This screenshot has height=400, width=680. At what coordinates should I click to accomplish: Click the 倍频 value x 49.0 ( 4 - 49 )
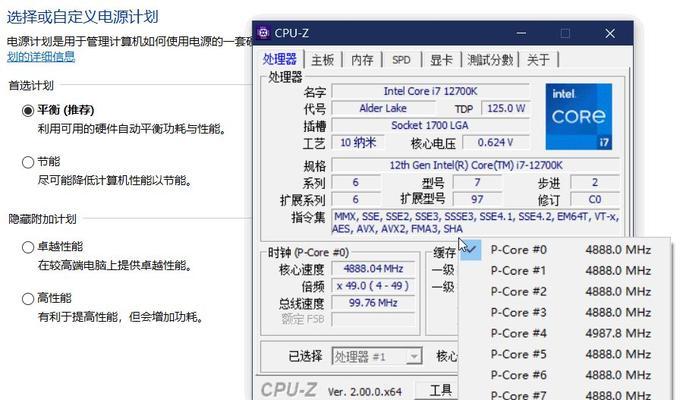point(373,286)
